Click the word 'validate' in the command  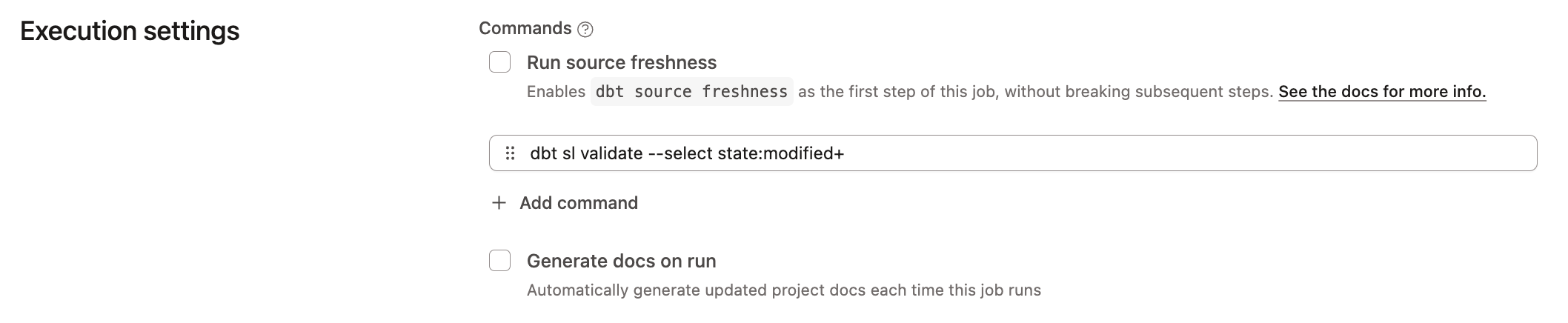click(x=611, y=153)
